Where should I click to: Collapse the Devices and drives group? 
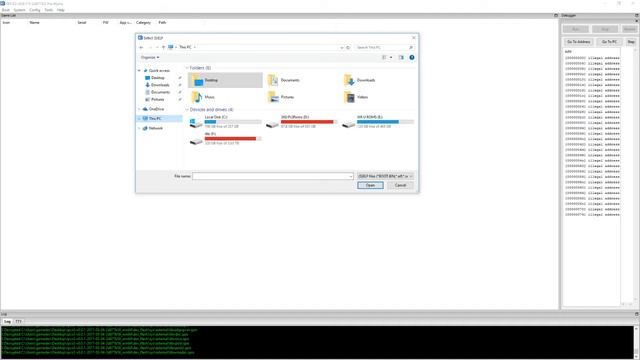coord(187,110)
